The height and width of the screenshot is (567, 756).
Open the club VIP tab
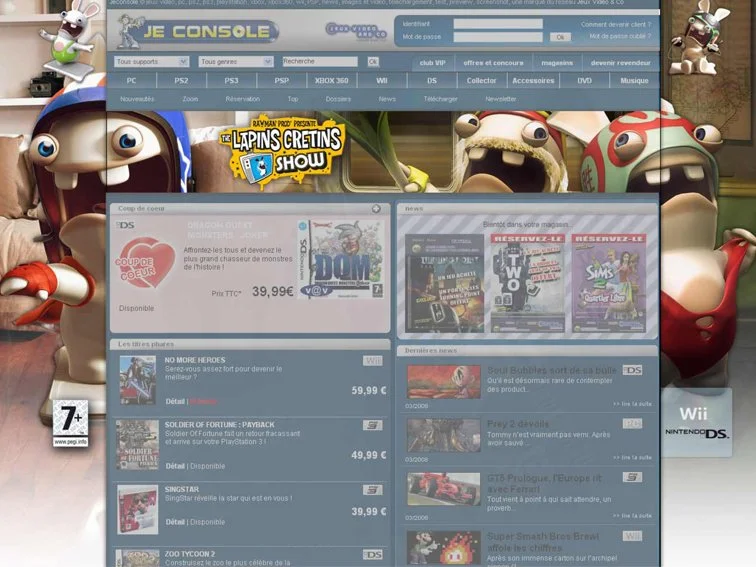point(432,63)
